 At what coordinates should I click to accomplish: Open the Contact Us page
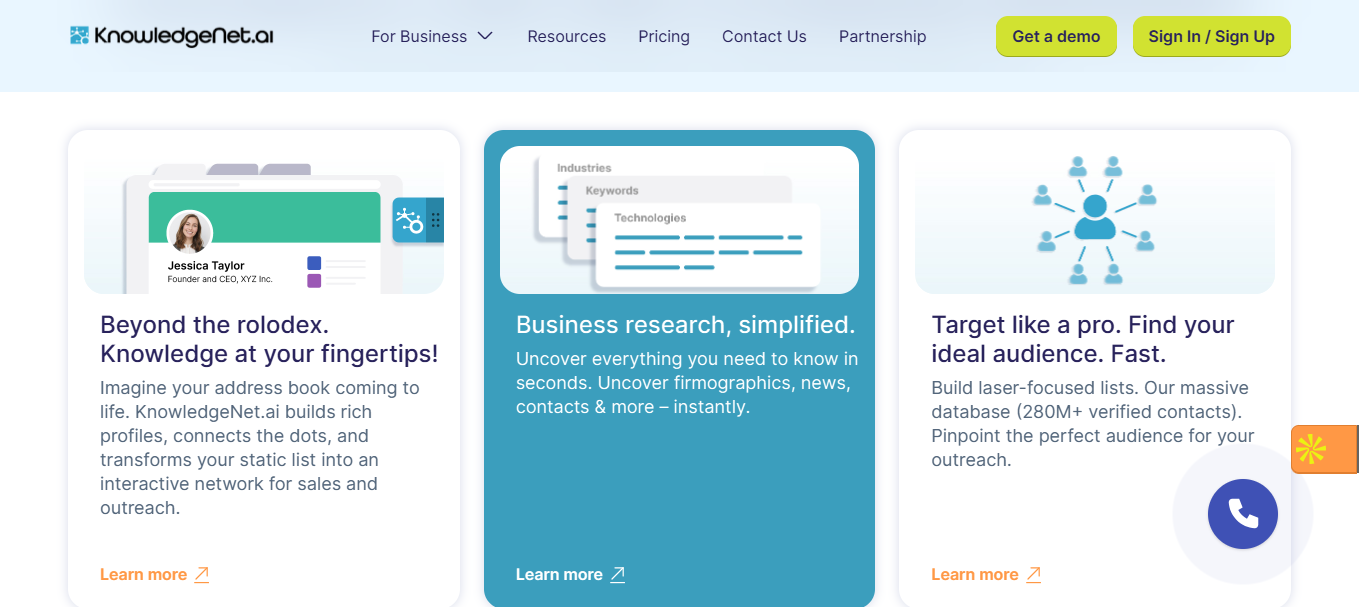coord(764,36)
